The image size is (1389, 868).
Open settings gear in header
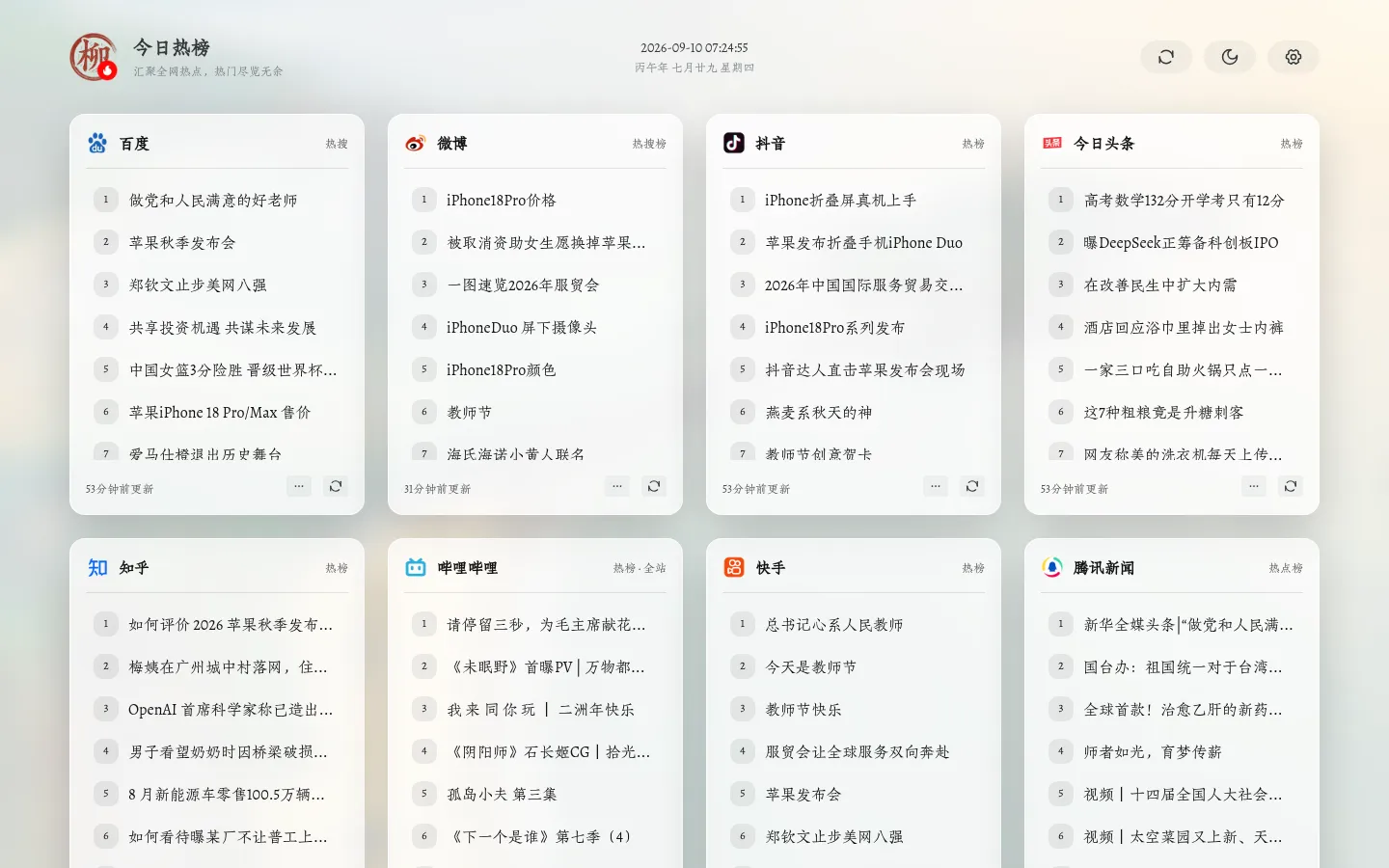pyautogui.click(x=1294, y=57)
